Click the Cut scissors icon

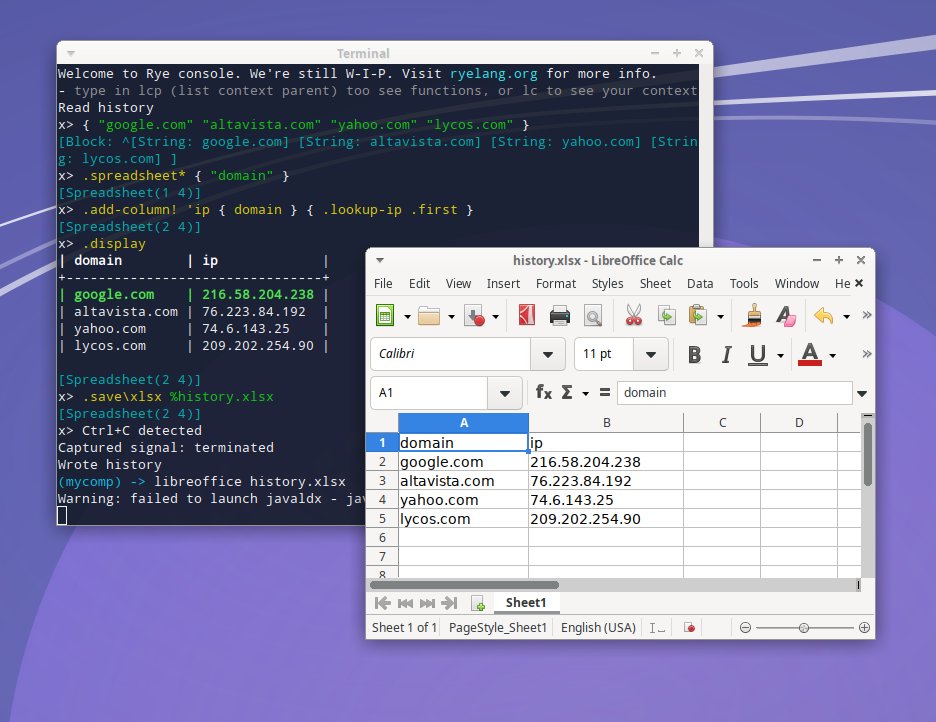(x=633, y=315)
